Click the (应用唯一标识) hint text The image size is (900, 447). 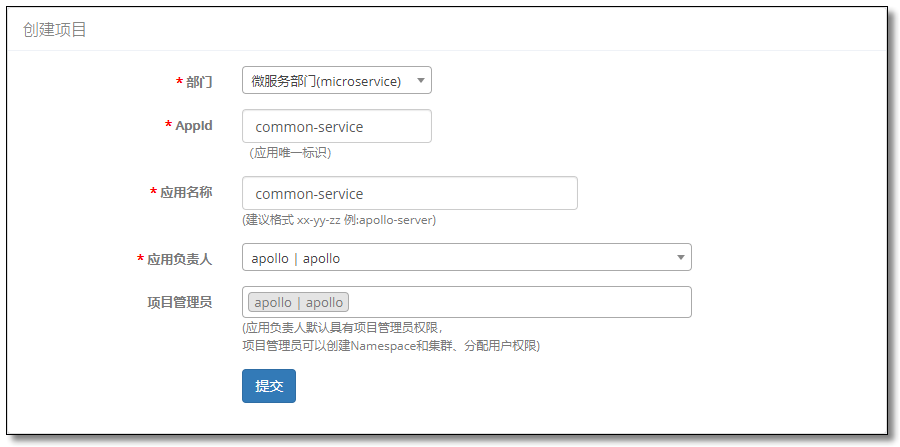click(290, 153)
